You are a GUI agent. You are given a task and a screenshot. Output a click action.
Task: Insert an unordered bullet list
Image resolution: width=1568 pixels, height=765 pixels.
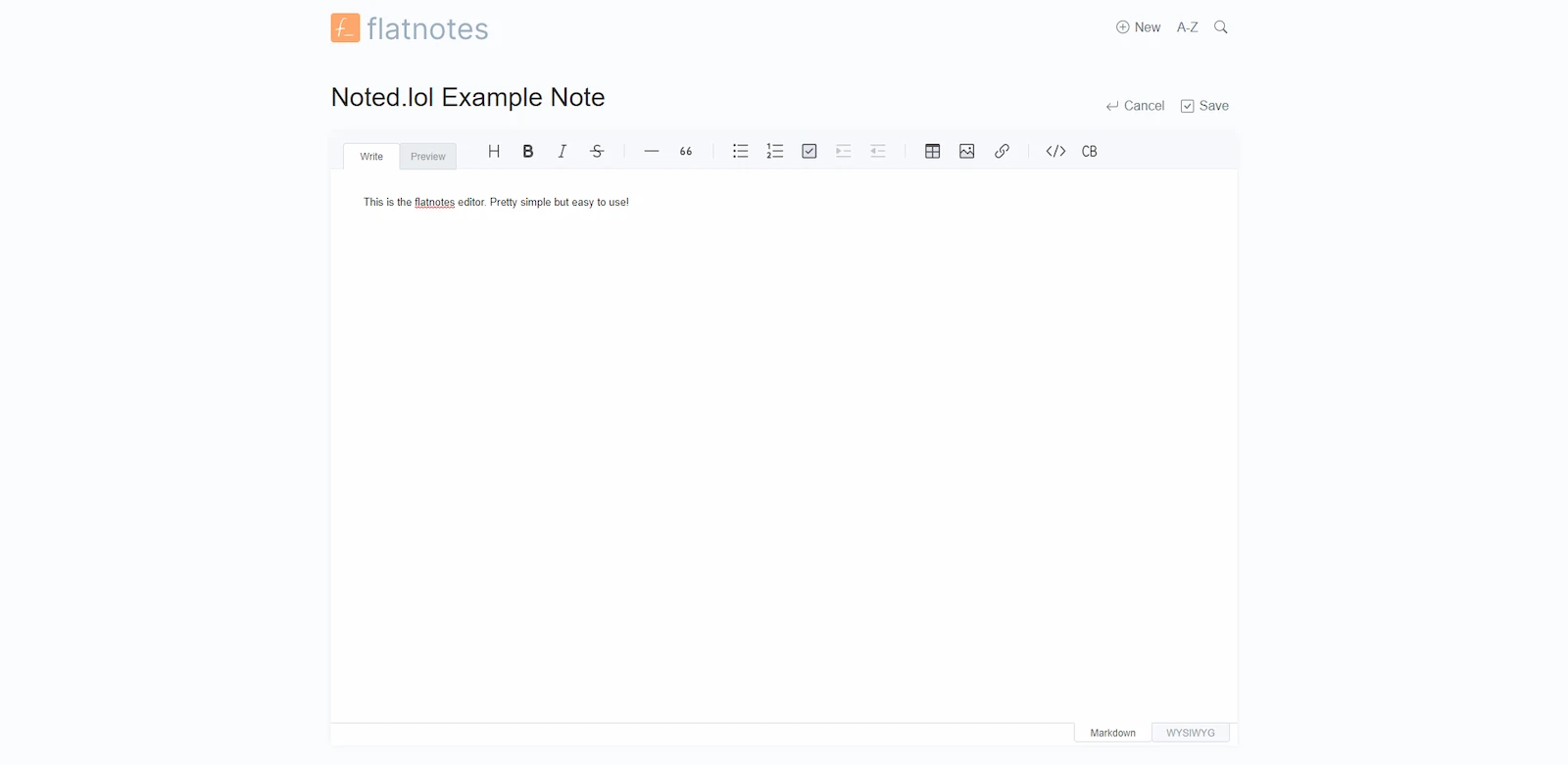pyautogui.click(x=741, y=151)
